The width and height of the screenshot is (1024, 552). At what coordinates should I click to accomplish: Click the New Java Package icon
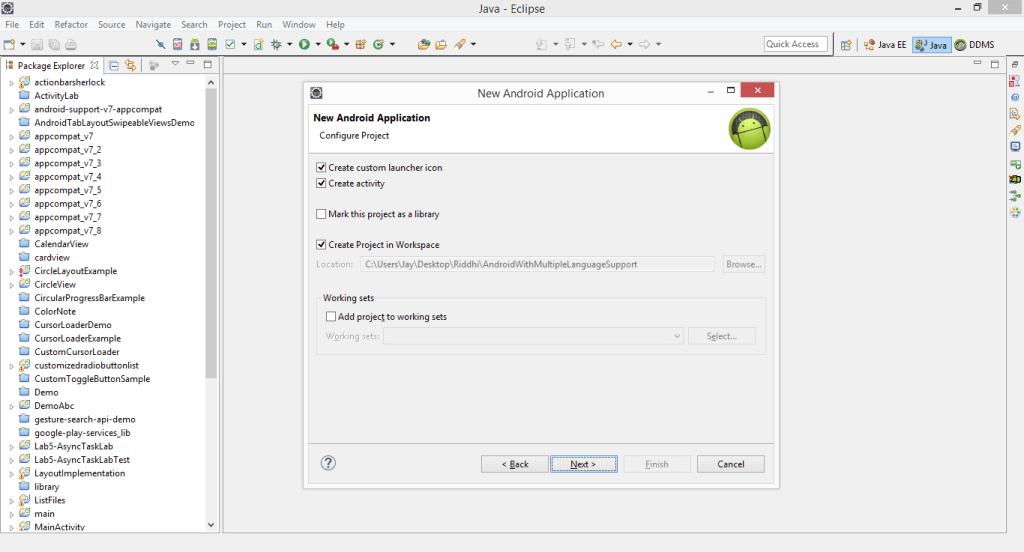[360, 44]
